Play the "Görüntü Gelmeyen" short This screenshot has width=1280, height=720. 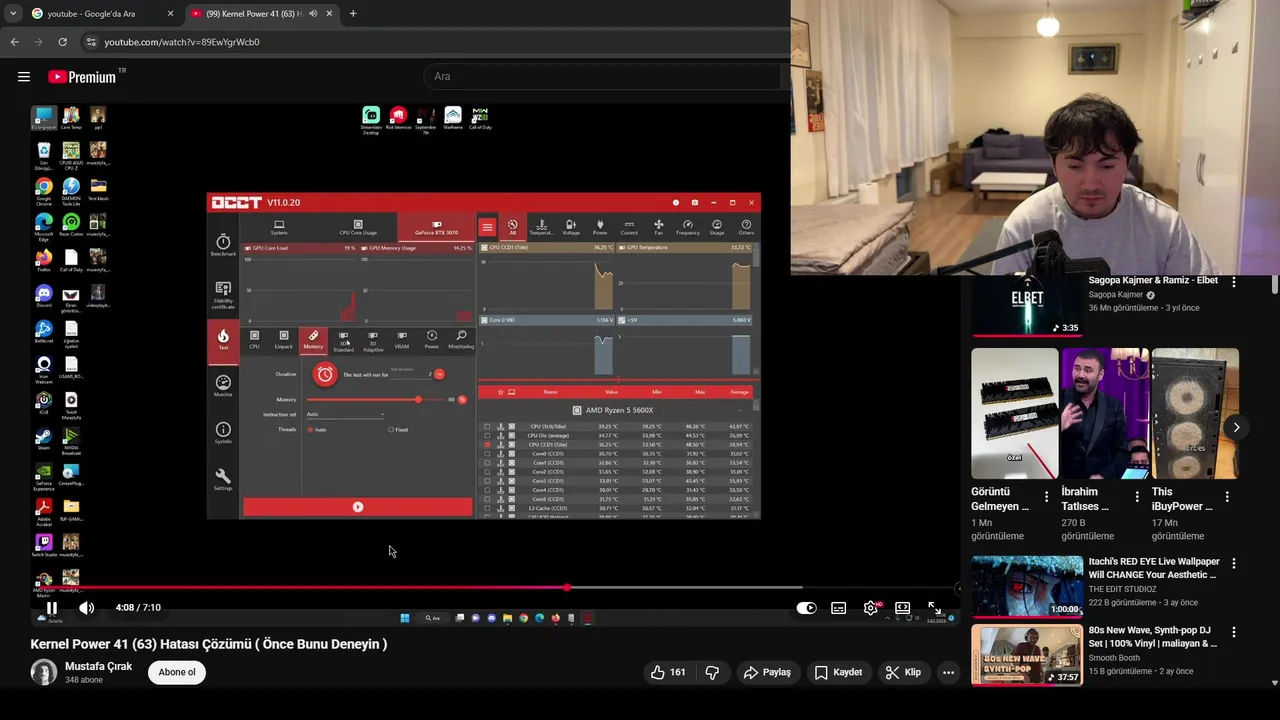1014,413
